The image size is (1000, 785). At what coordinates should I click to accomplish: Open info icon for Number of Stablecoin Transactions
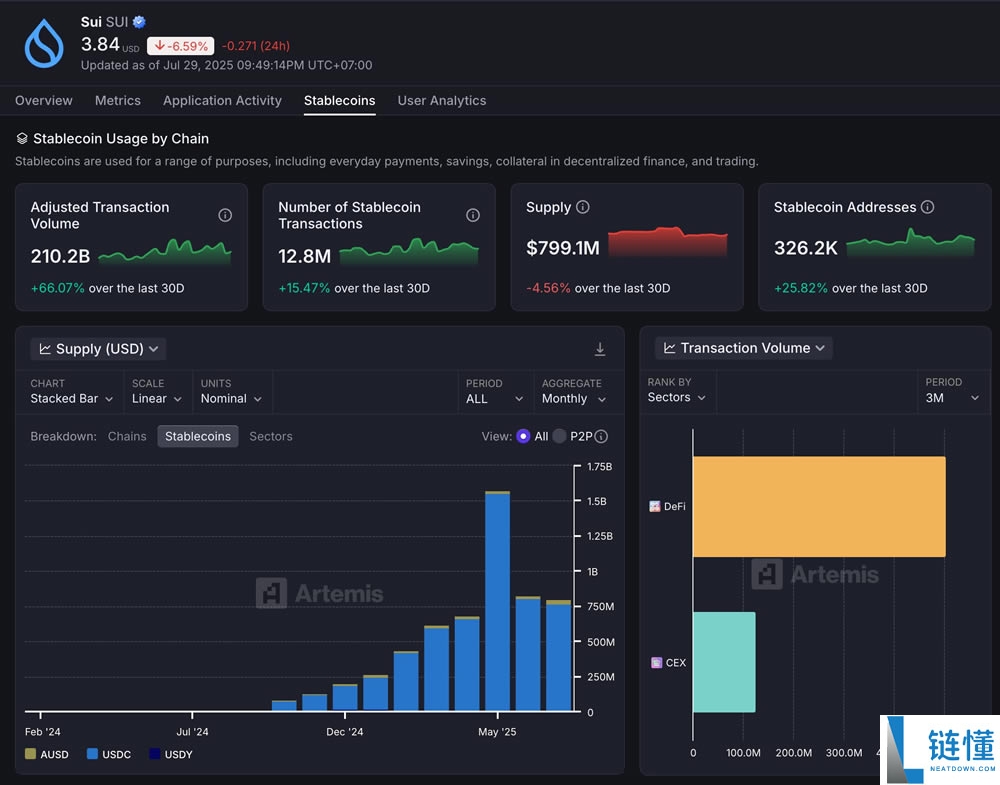click(x=473, y=215)
